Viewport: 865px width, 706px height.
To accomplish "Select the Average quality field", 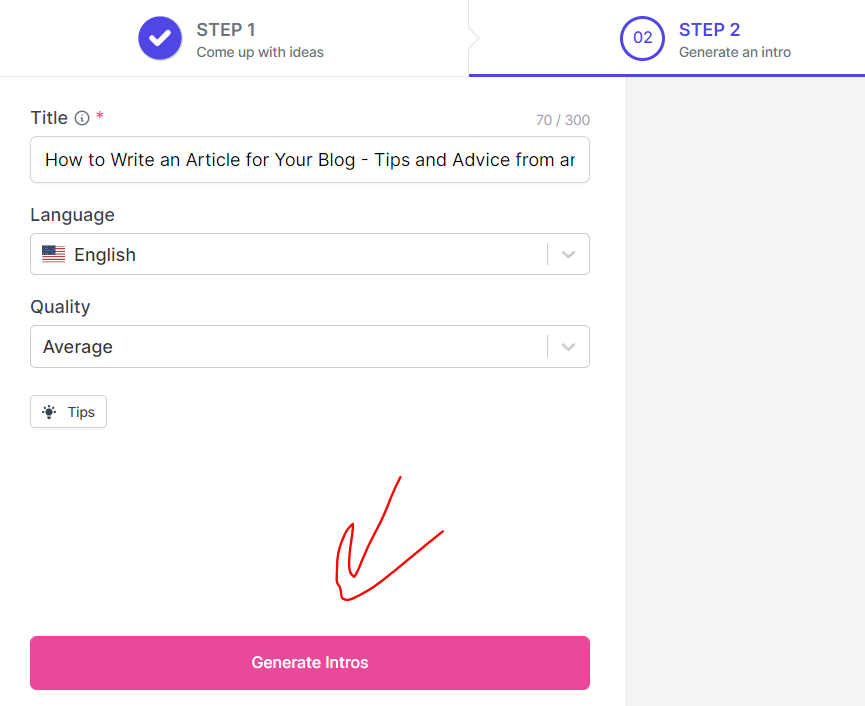I will pos(310,346).
